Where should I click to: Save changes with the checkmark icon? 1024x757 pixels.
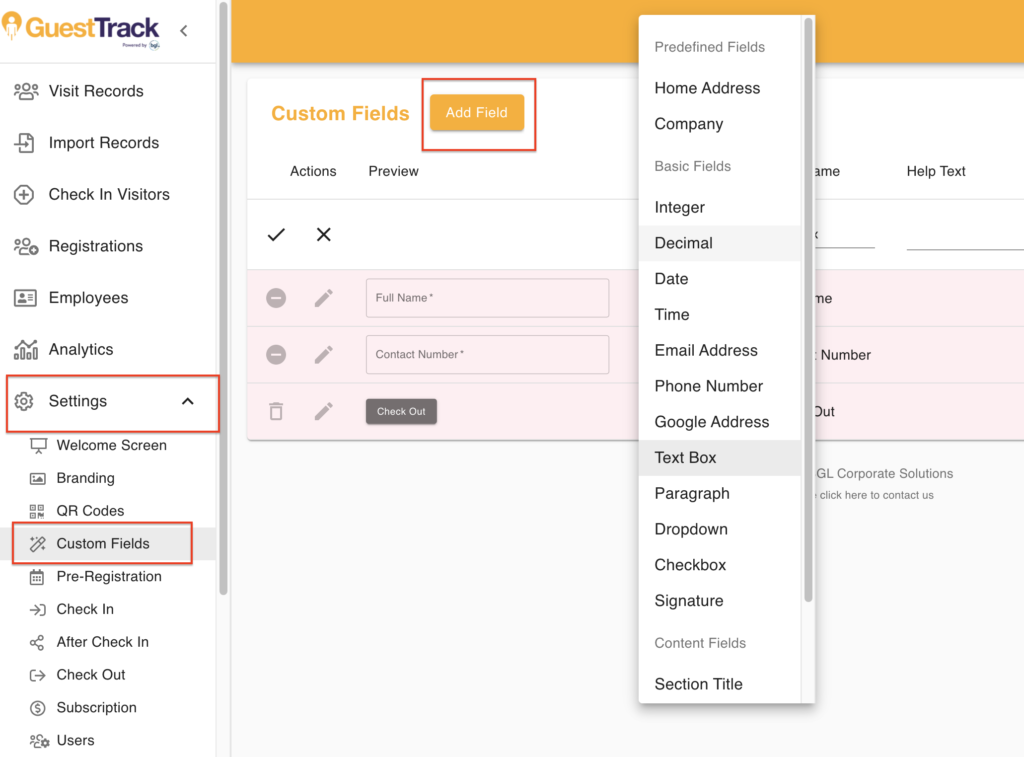(277, 234)
